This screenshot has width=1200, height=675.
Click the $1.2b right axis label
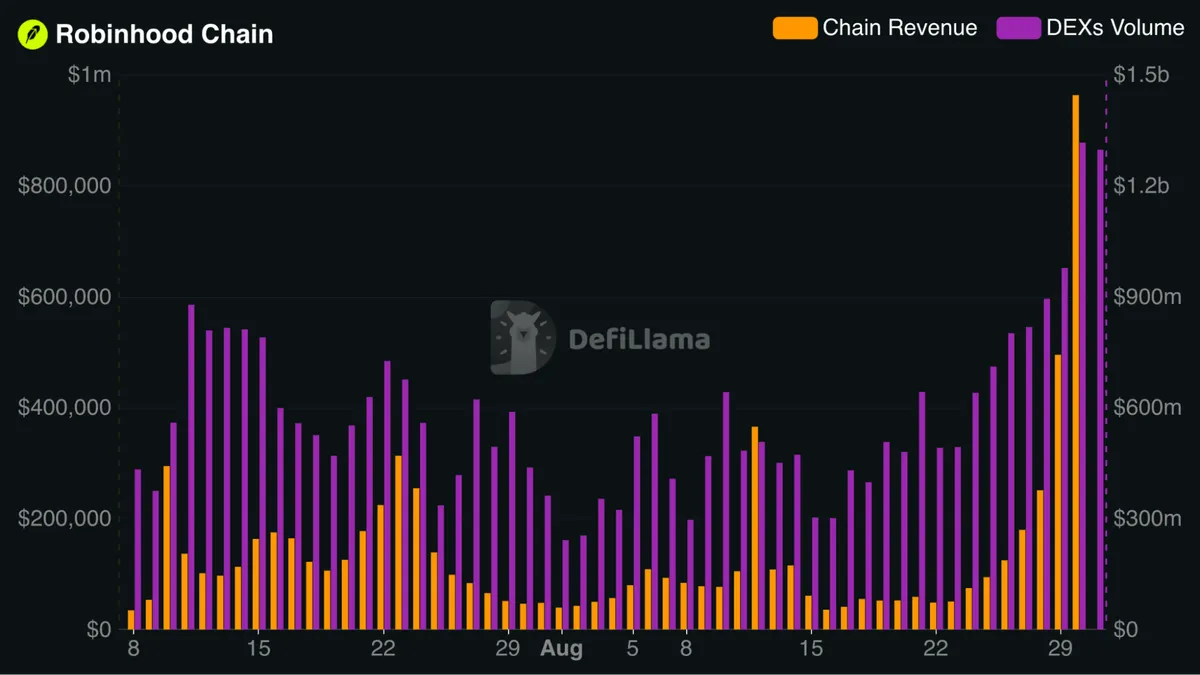[1140, 186]
